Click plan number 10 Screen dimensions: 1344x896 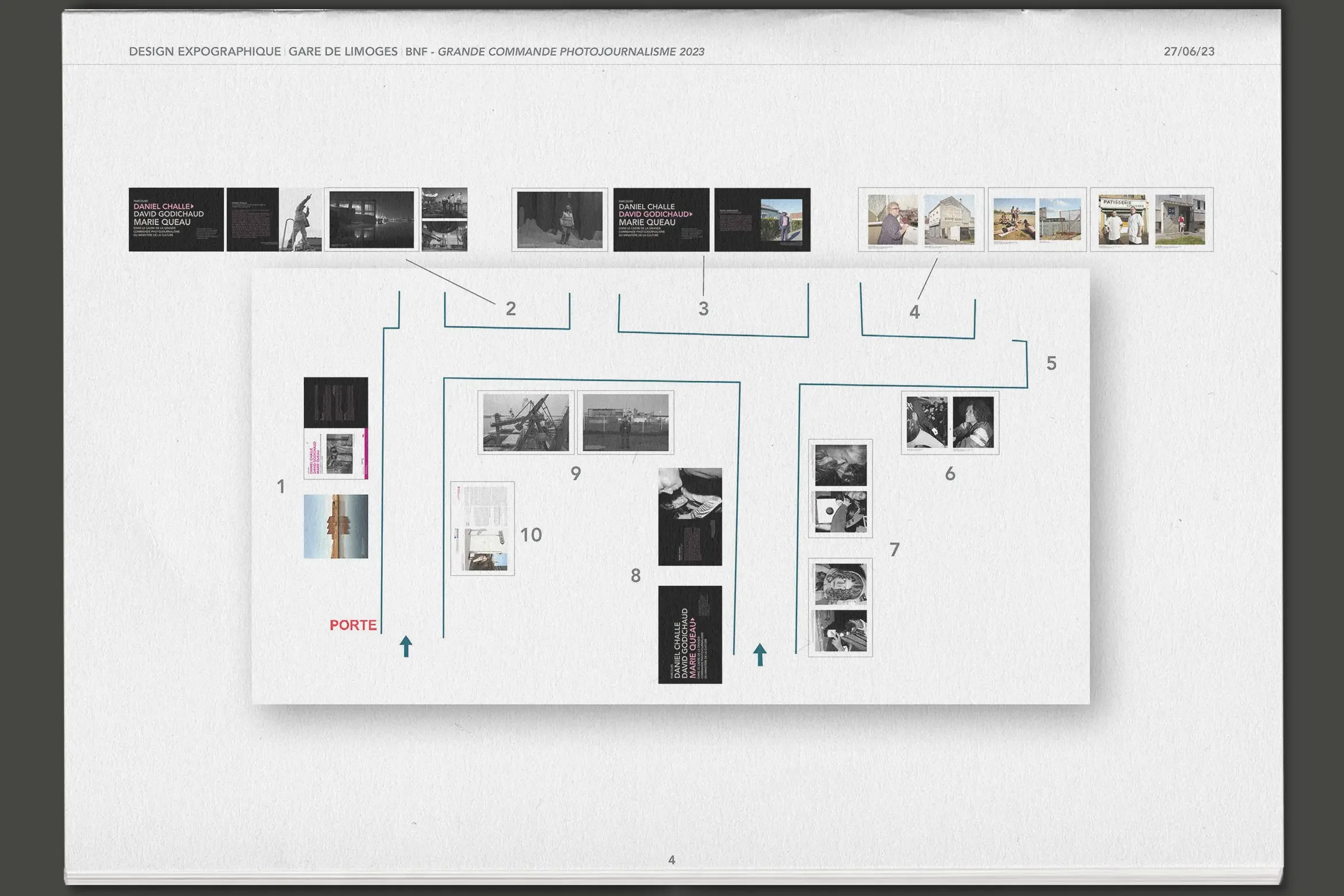click(531, 535)
